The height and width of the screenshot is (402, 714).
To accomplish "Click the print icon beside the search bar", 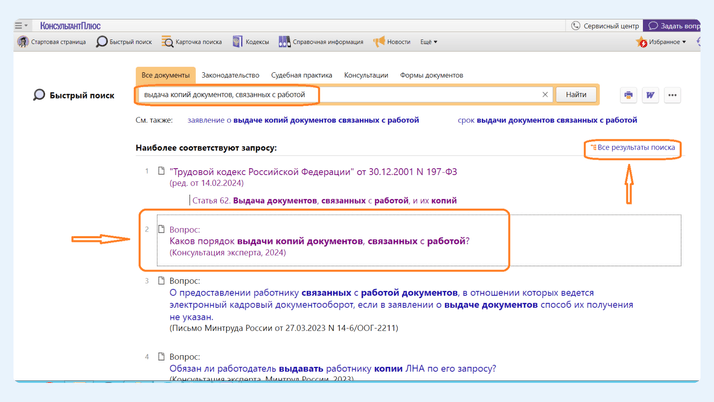I will [x=628, y=95].
